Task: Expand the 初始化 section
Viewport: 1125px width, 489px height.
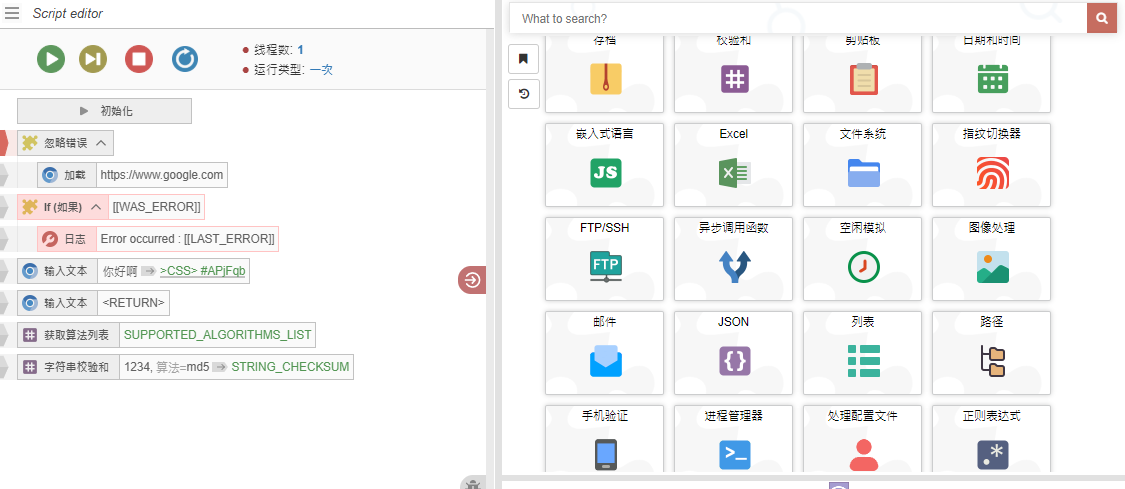Action: coord(104,111)
